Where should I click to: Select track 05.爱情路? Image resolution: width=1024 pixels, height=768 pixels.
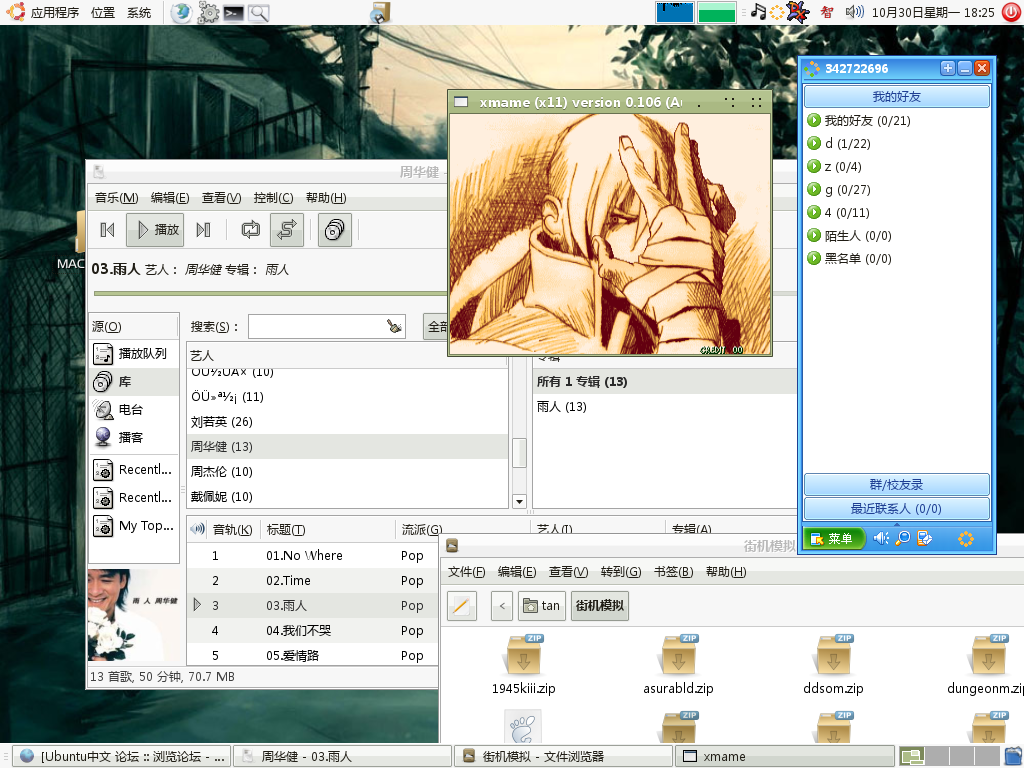(312, 656)
